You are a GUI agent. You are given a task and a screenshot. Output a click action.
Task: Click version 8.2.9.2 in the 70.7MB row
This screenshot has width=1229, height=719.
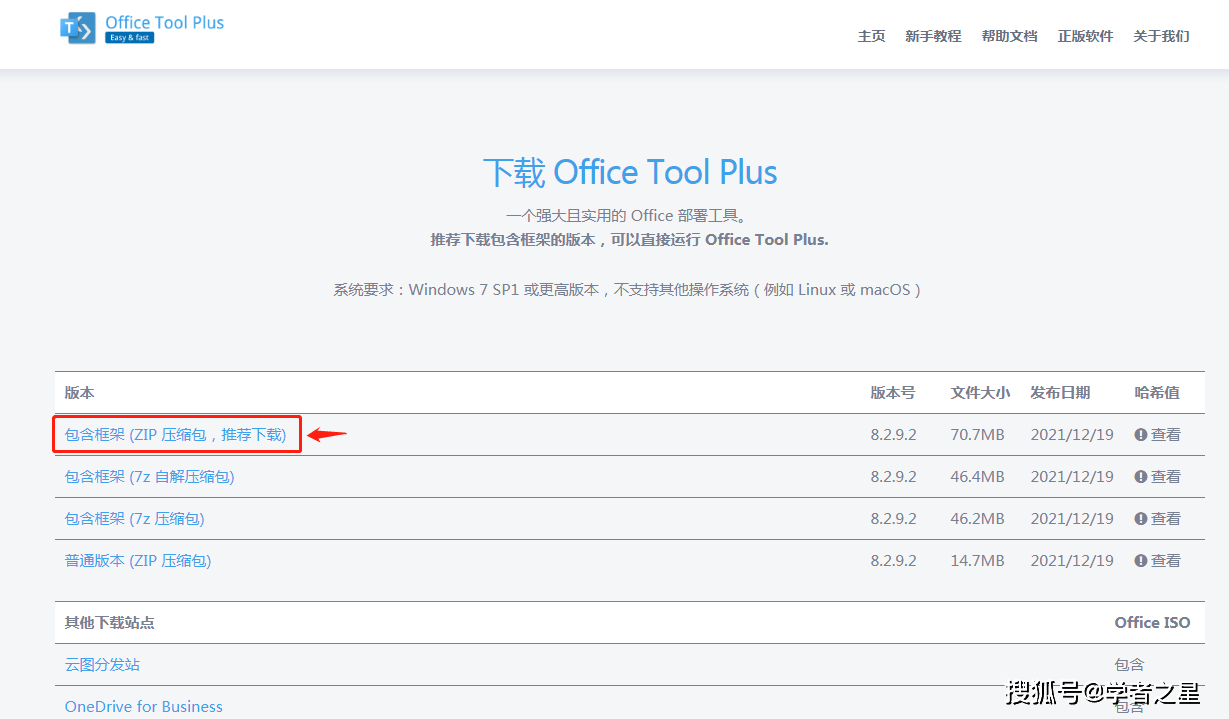[893, 435]
